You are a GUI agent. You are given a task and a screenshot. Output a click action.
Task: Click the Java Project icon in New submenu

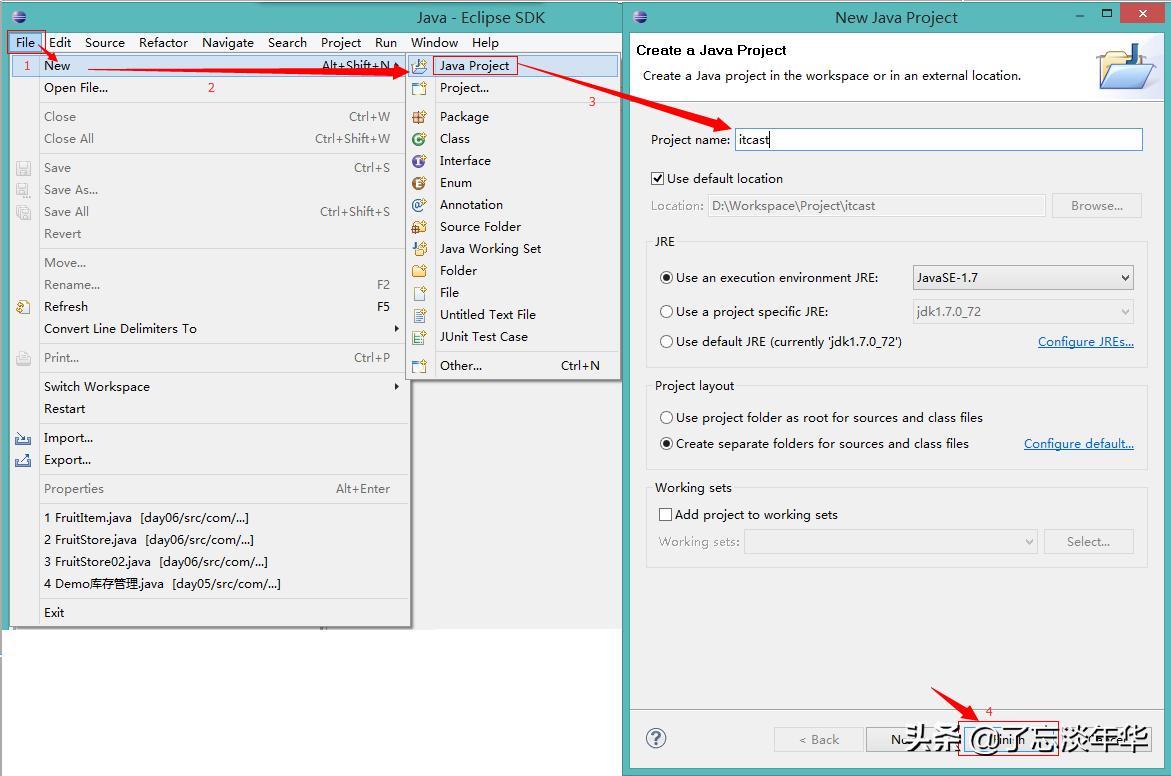[420, 66]
